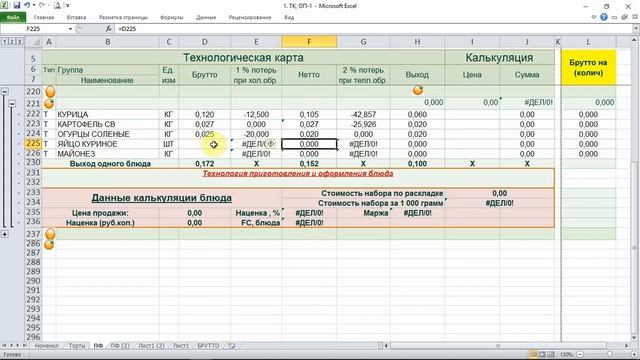640x360 pixels.
Task: Select brutto cell 0,120 for КУРИЦА
Action: click(x=204, y=114)
